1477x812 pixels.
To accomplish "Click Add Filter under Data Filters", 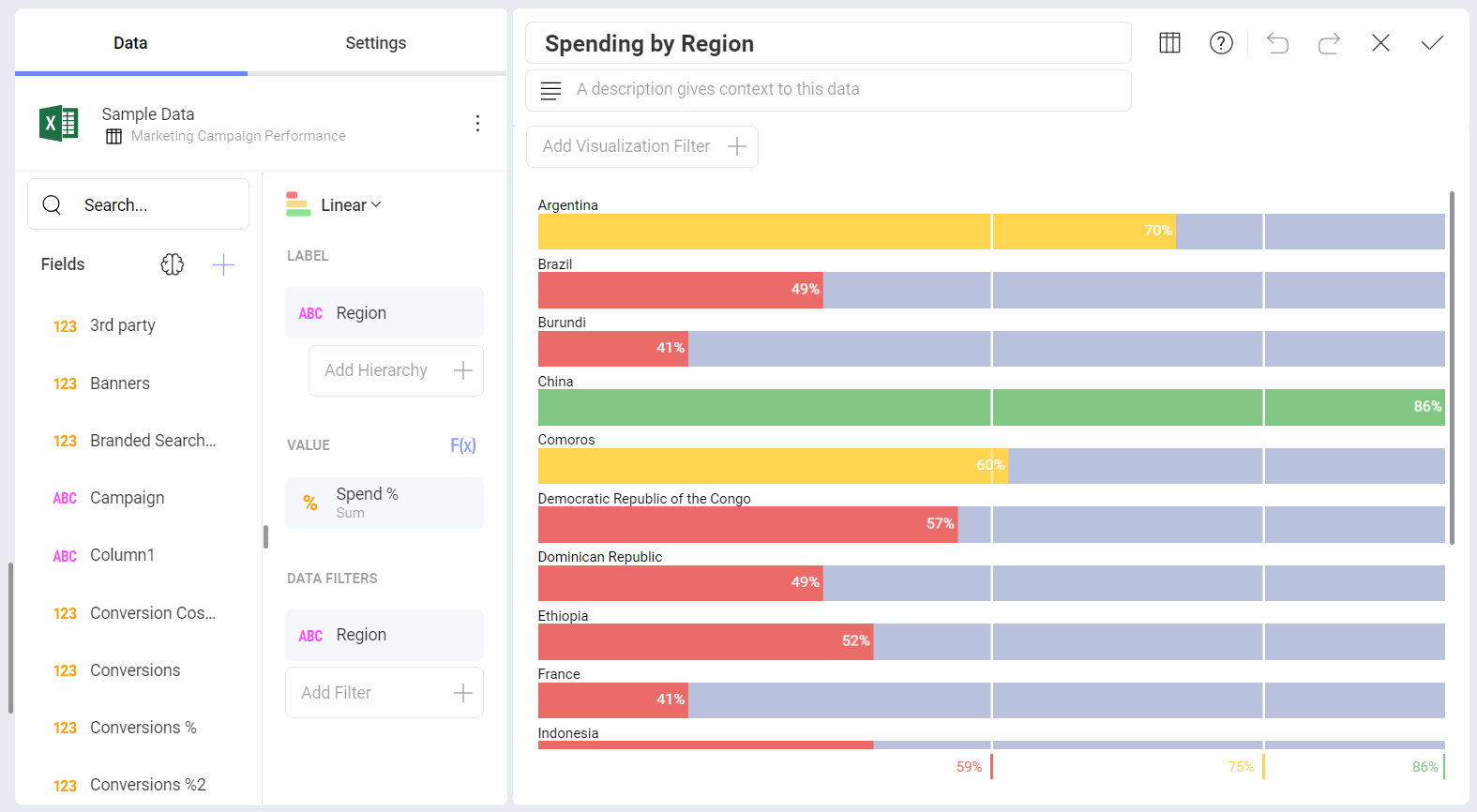I will point(384,692).
